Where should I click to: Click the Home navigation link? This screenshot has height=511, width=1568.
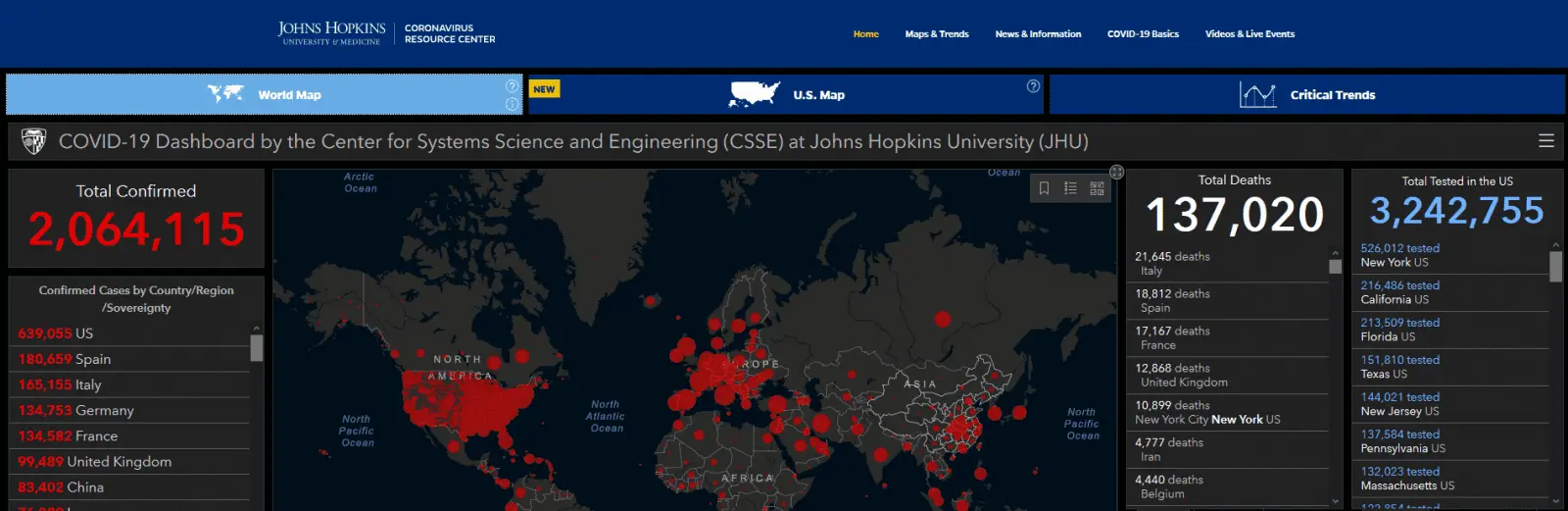[865, 34]
